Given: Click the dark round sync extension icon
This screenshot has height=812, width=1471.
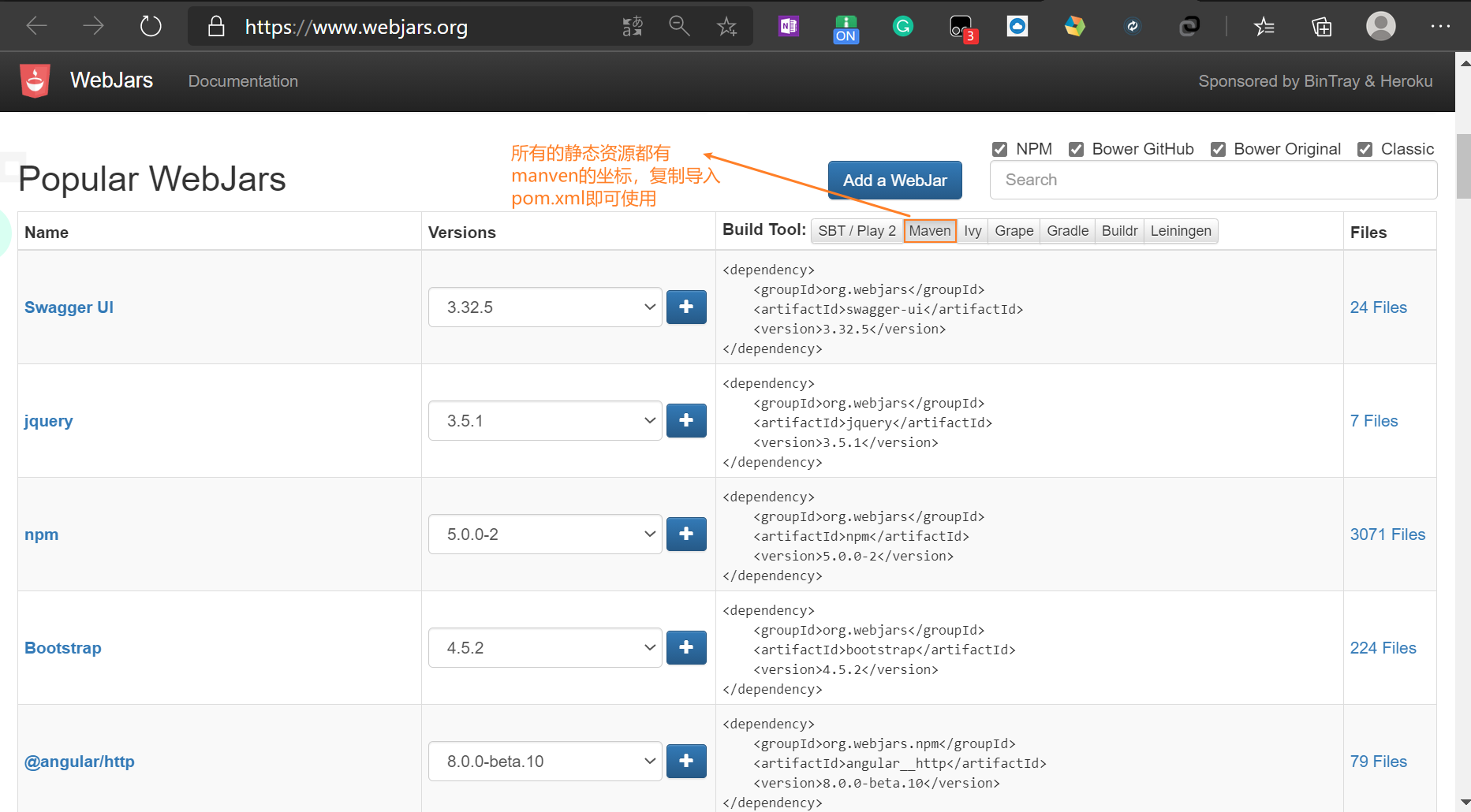Looking at the screenshot, I should 1133,27.
